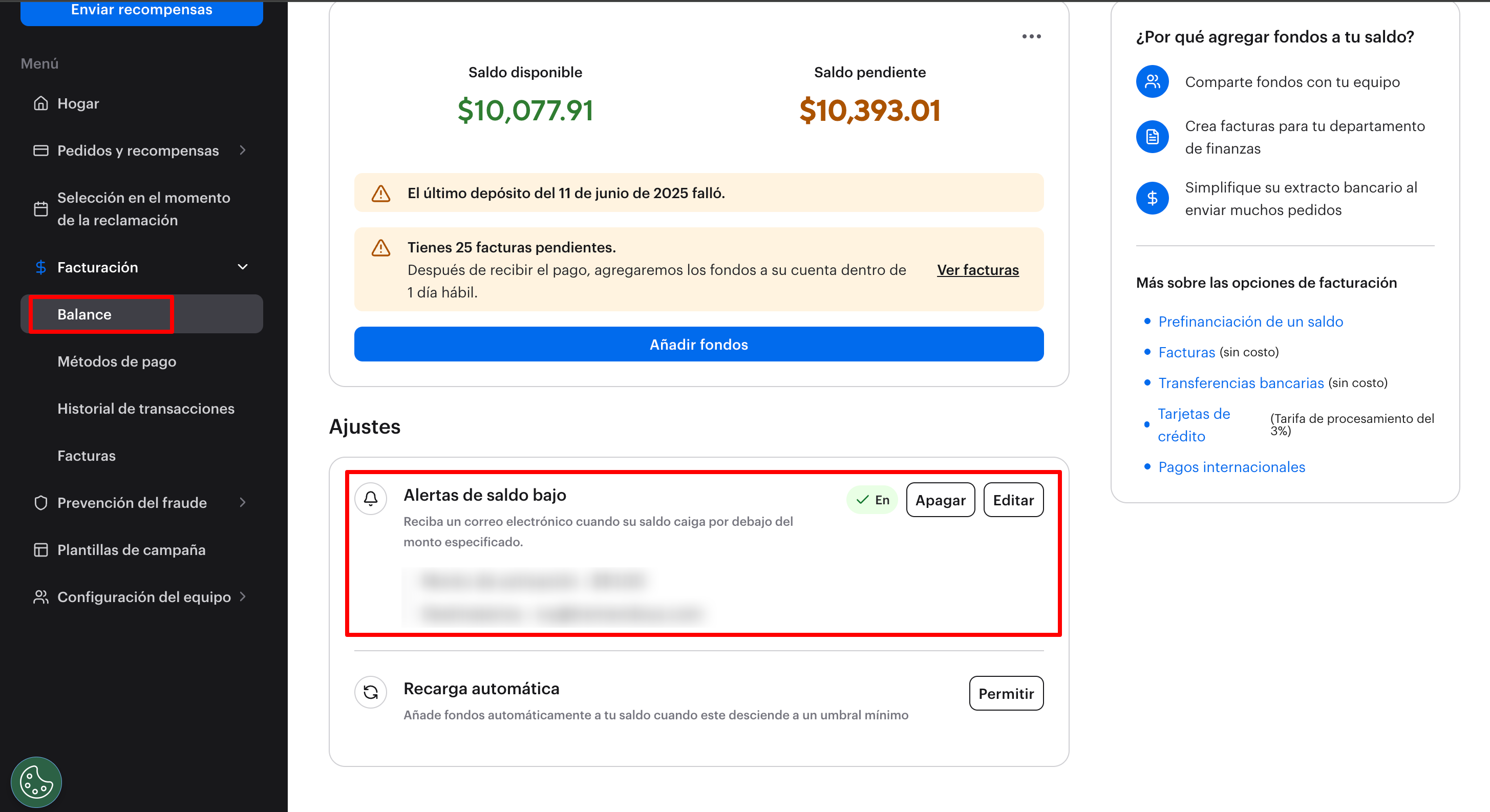Enable Recarga automática with Permitir
Viewport: 1490px width, 812px height.
coord(1006,693)
